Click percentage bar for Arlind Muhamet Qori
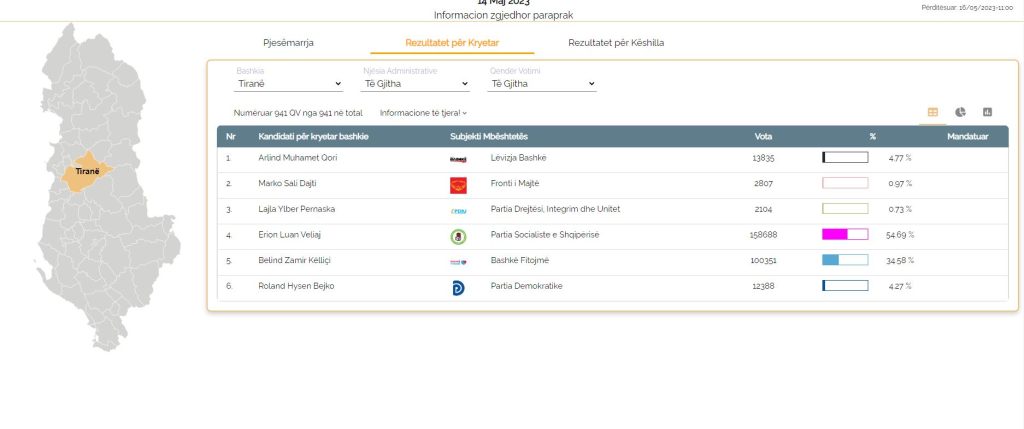 click(x=845, y=157)
